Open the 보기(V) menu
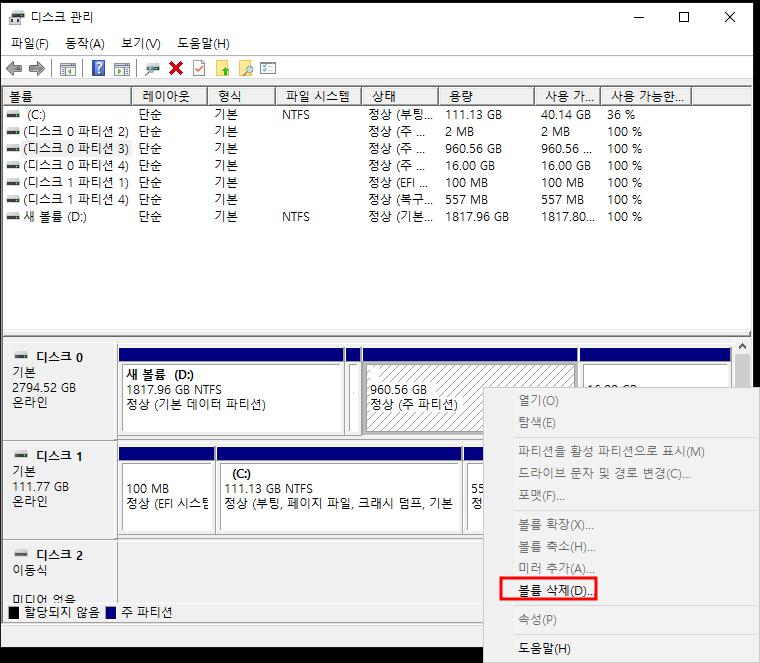The width and height of the screenshot is (760, 663). [141, 44]
